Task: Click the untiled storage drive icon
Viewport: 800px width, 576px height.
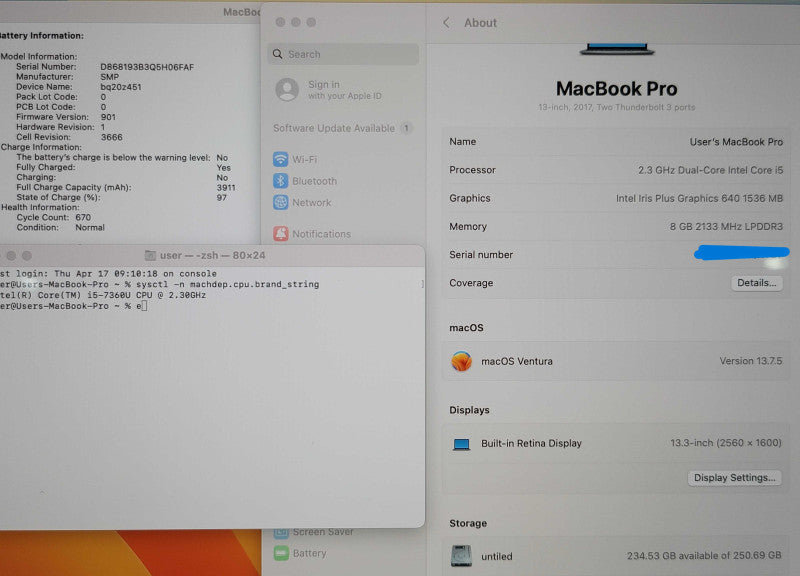Action: [461, 556]
